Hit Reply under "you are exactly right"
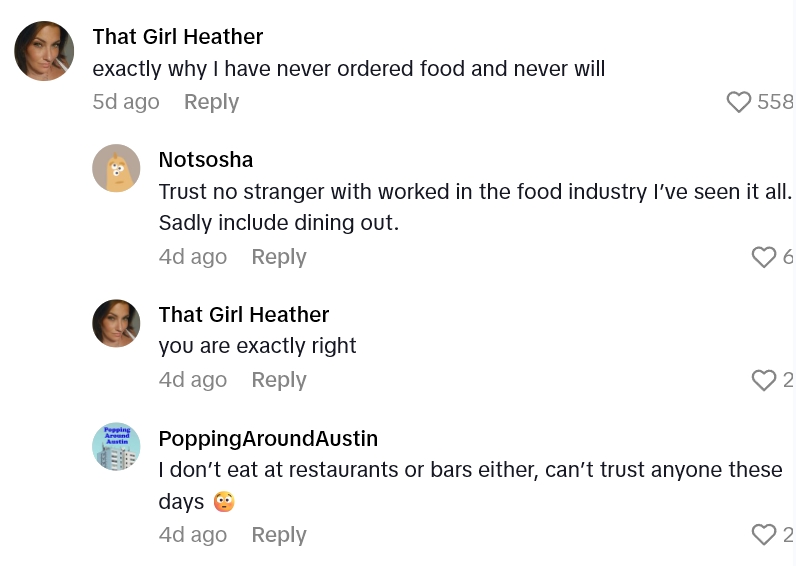The width and height of the screenshot is (796, 566). pos(278,380)
